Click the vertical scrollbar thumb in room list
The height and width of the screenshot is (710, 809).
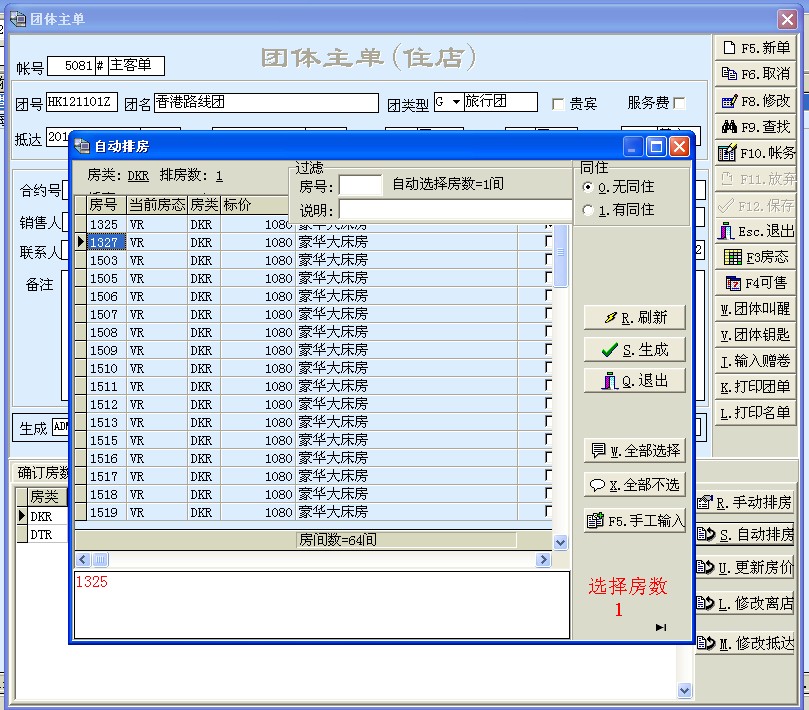pyautogui.click(x=560, y=256)
